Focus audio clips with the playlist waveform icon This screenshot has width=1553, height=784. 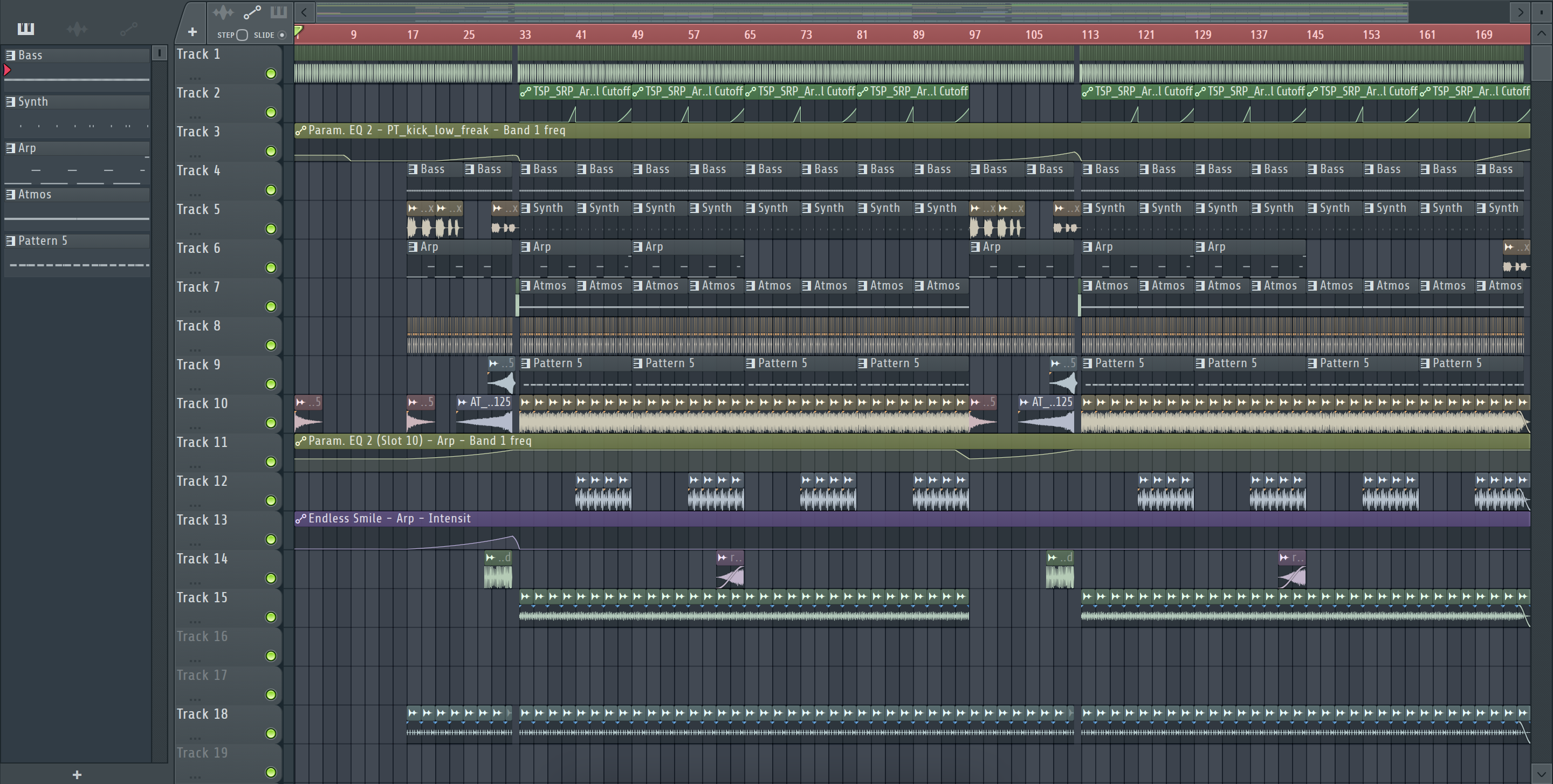tap(223, 12)
